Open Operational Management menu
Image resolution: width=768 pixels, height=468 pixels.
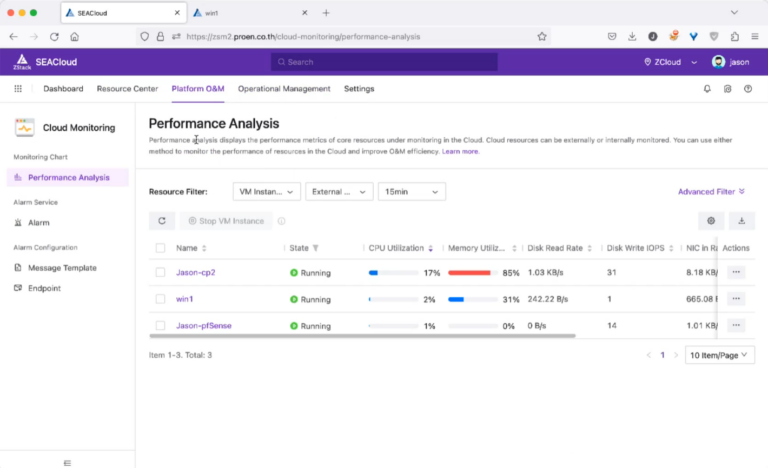click(x=284, y=89)
